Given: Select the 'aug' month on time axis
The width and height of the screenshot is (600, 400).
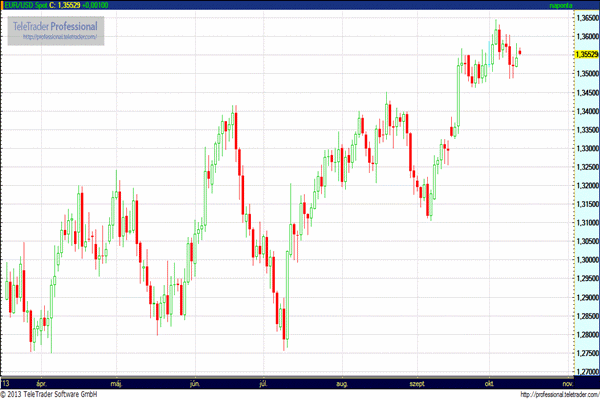Looking at the screenshot, I should (x=343, y=383).
